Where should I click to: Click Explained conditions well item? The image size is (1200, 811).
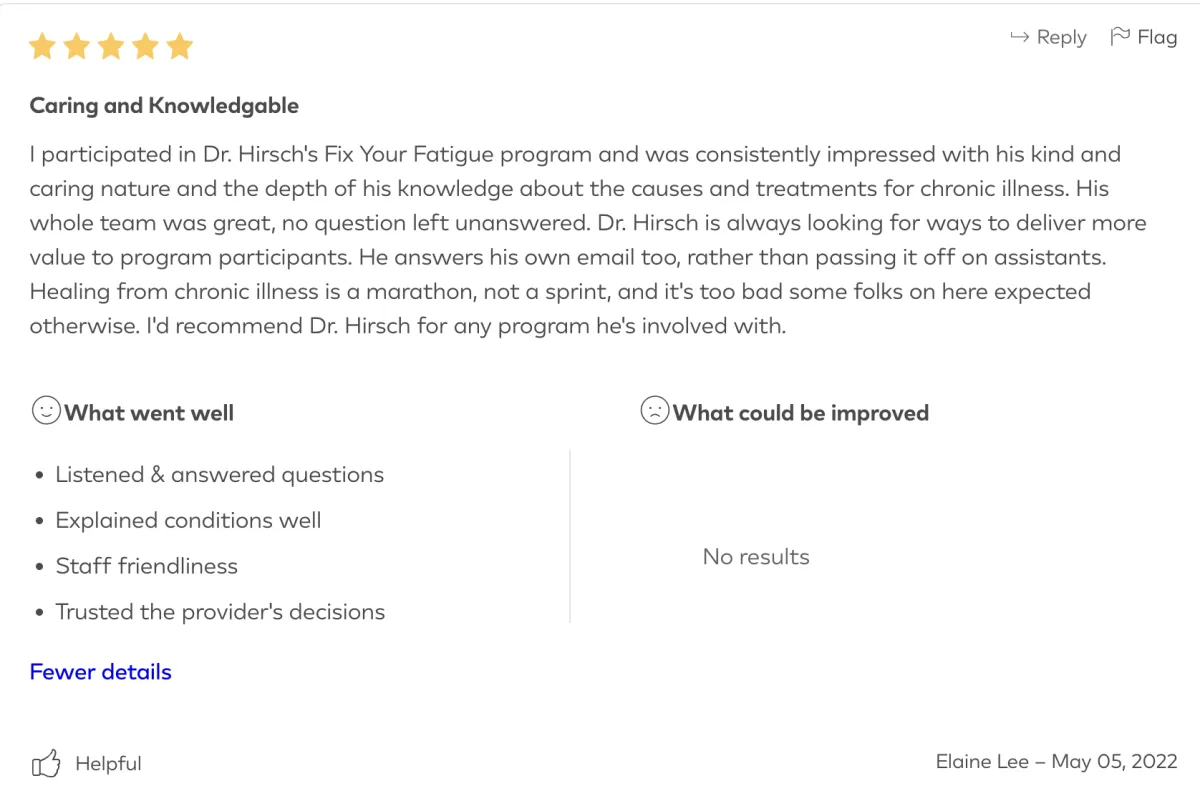pos(188,521)
